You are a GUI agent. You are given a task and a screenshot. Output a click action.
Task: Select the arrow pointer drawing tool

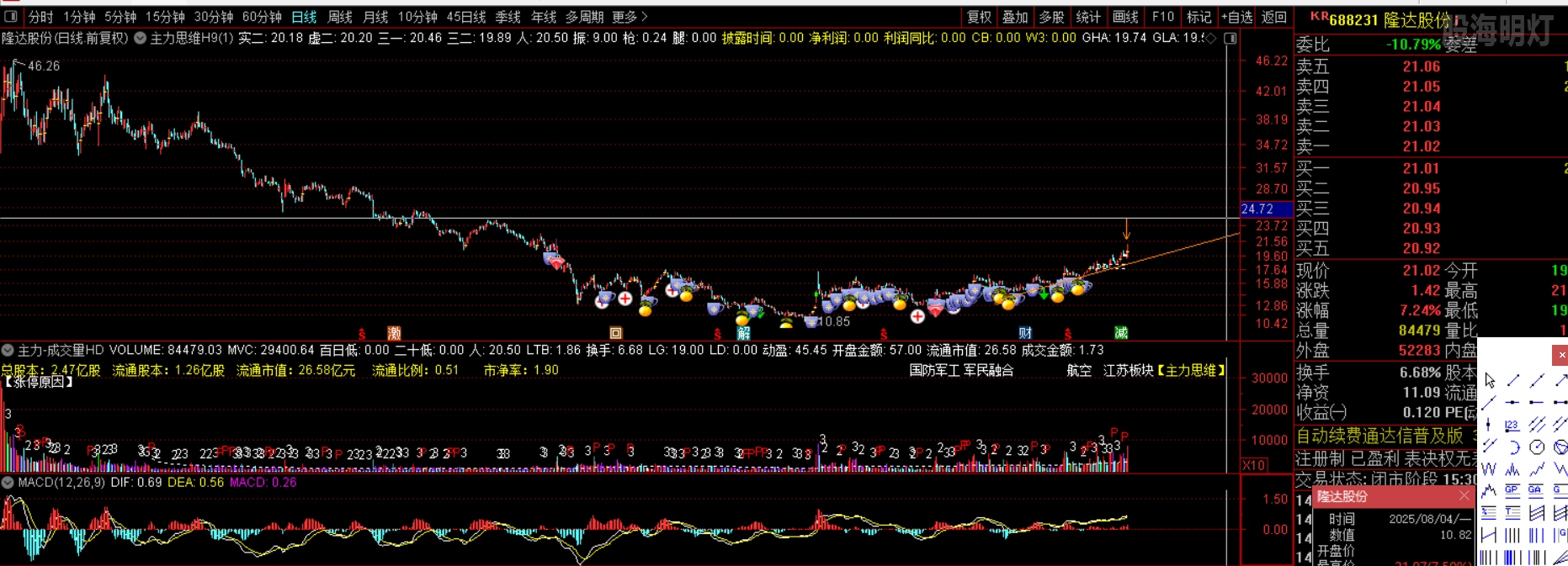(1490, 380)
